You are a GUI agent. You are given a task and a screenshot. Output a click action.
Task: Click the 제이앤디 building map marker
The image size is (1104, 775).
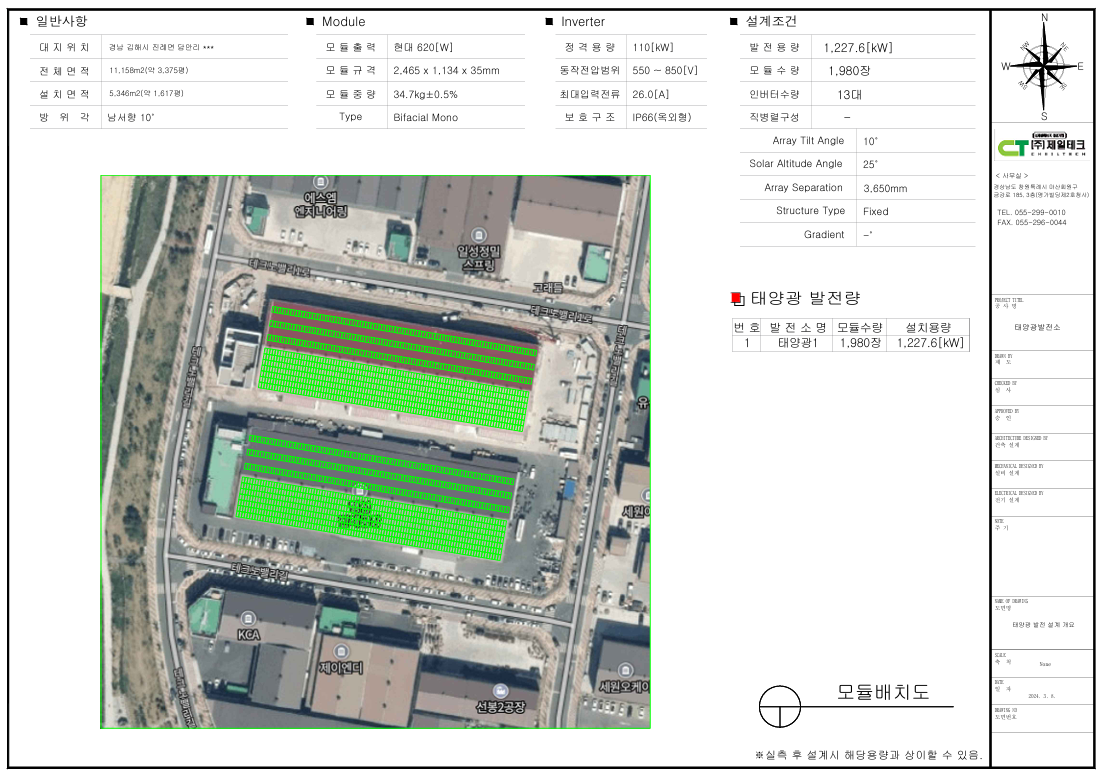click(x=340, y=651)
